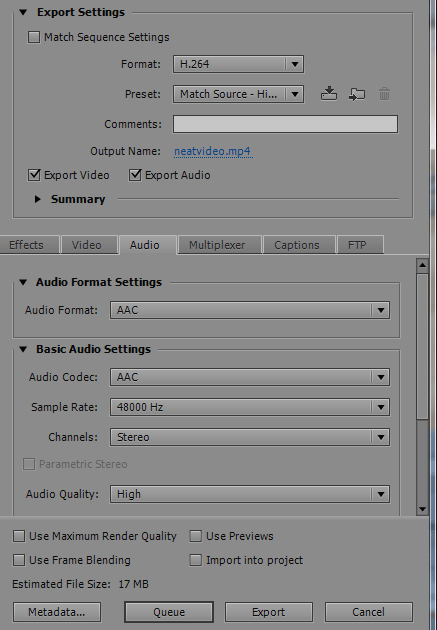Collapse Basic Audio Settings section
Screen dimensions: 437x630
[x=23, y=349]
